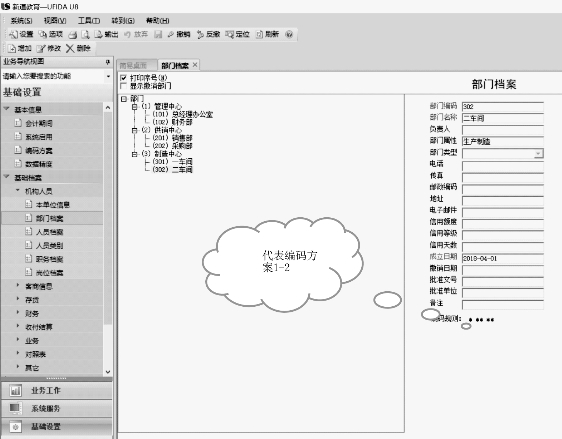Select (201) 销售部 in the tree
This screenshot has width=562, height=439.
pyautogui.click(x=172, y=138)
